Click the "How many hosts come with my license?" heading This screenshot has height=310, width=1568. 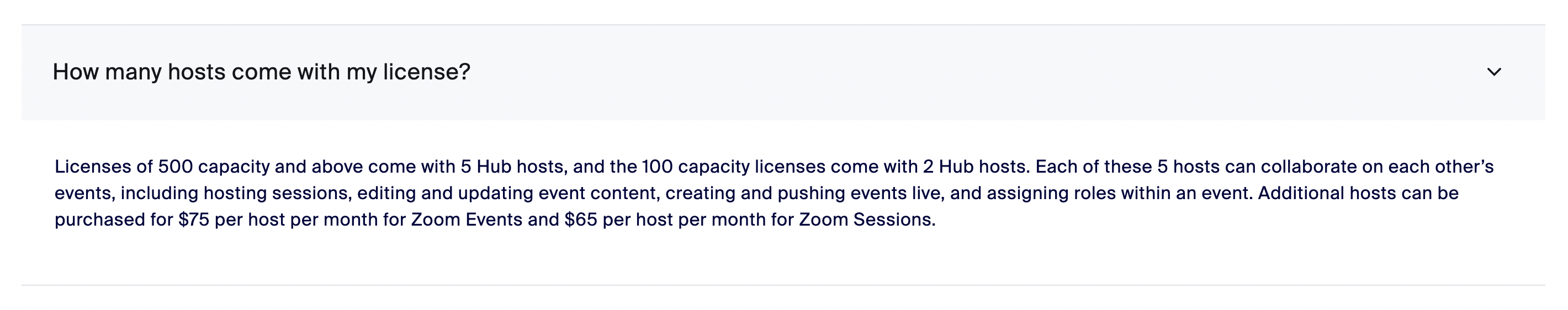click(261, 72)
